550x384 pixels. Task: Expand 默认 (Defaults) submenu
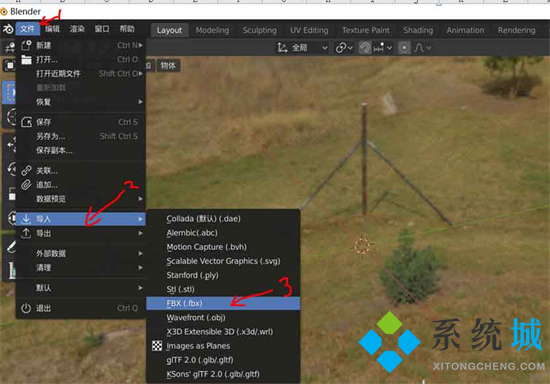[x=81, y=288]
